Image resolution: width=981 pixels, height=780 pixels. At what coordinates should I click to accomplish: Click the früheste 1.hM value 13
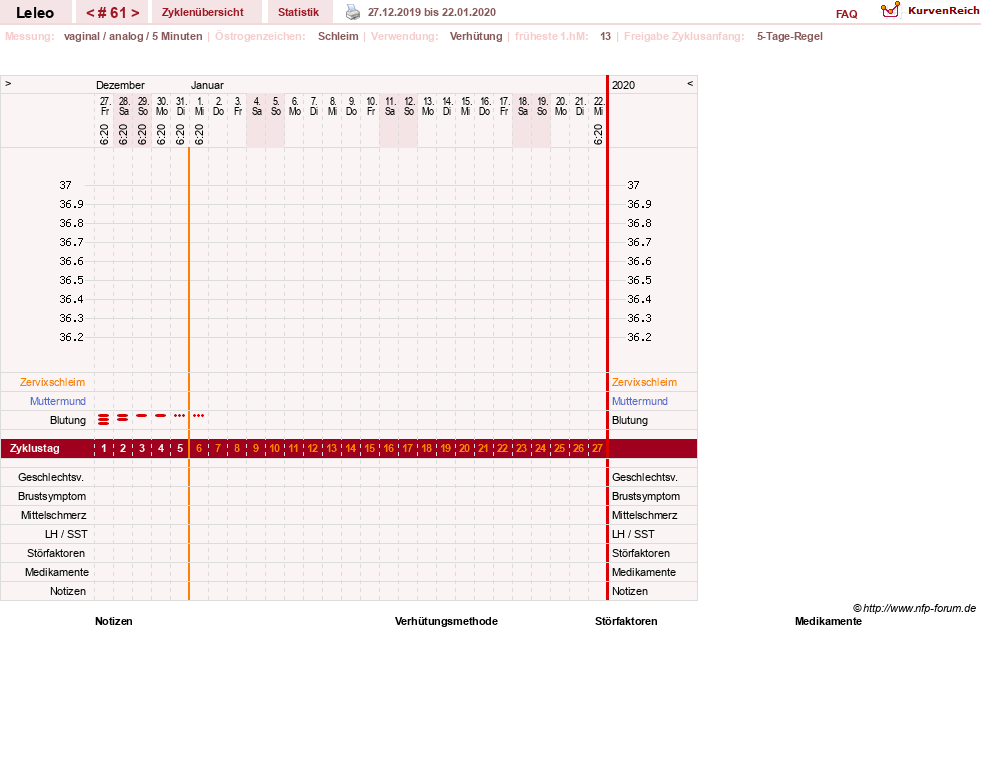click(x=605, y=36)
